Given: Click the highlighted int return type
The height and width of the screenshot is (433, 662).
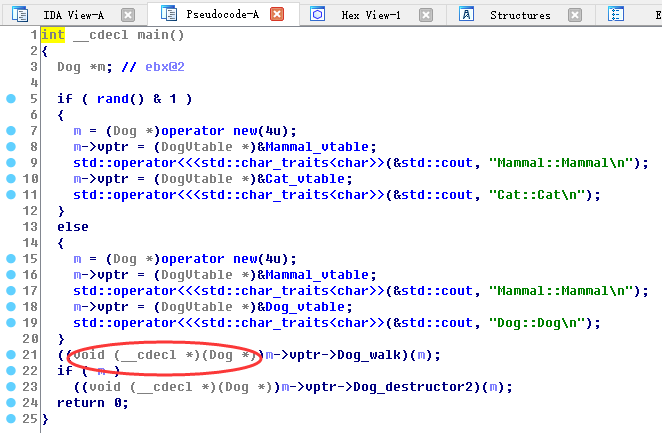Looking at the screenshot, I should 52,35.
